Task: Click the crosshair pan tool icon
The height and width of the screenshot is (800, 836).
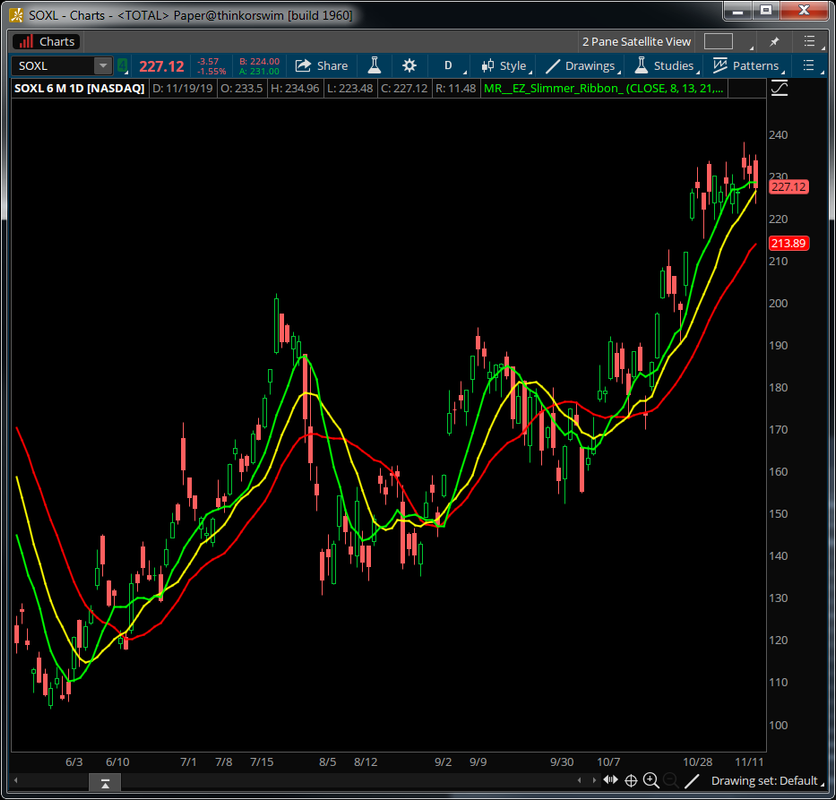Action: pos(631,781)
